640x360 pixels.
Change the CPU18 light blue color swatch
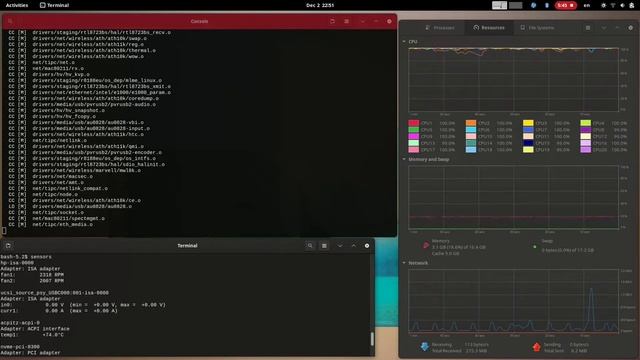tap(471, 150)
